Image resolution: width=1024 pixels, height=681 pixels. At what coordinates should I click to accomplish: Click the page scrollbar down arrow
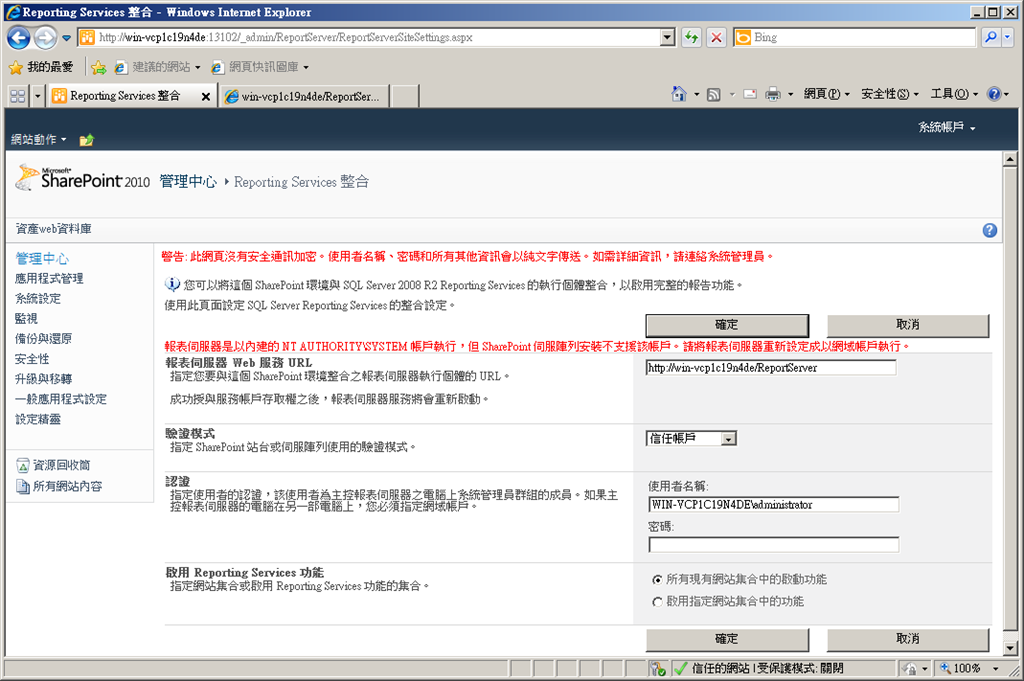(1010, 648)
